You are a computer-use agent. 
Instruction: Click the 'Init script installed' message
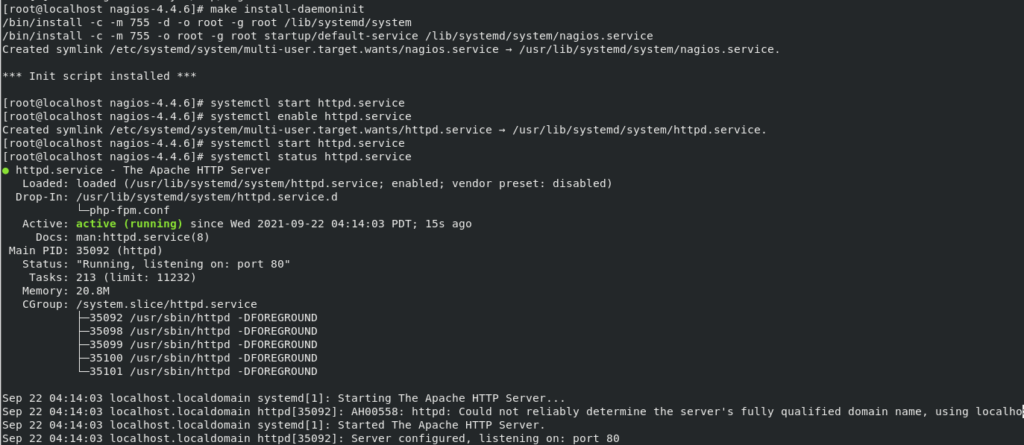tap(100, 76)
